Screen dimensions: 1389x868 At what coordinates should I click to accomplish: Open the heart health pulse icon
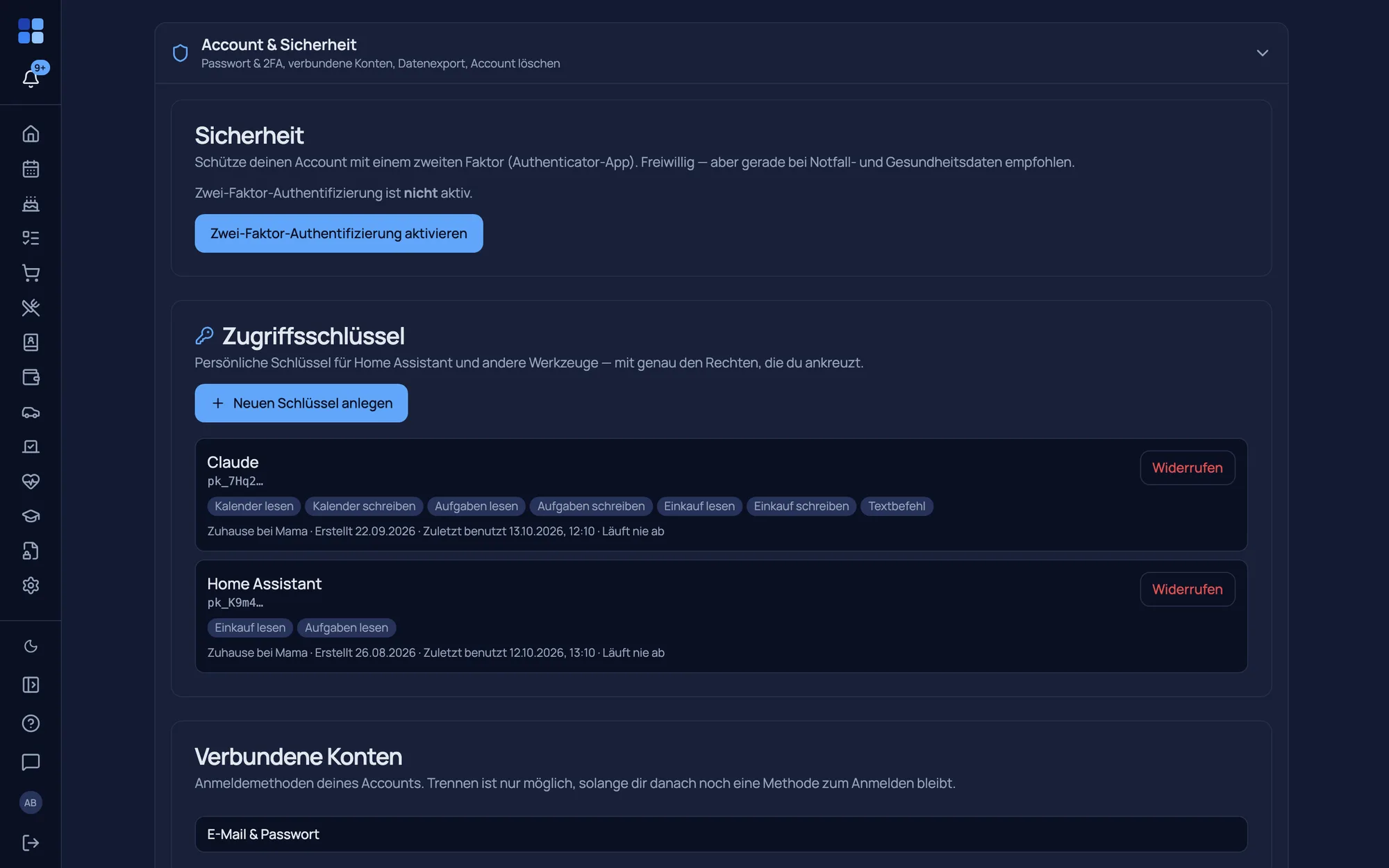pyautogui.click(x=31, y=481)
